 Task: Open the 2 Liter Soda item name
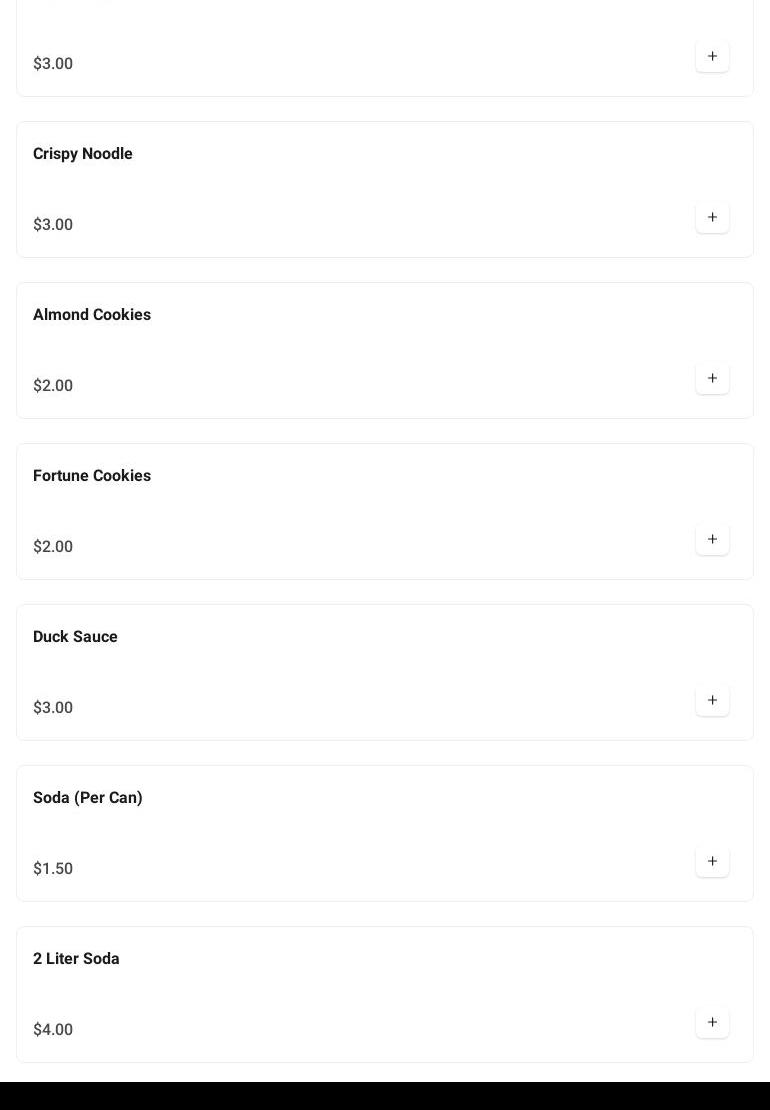pyautogui.click(x=76, y=958)
